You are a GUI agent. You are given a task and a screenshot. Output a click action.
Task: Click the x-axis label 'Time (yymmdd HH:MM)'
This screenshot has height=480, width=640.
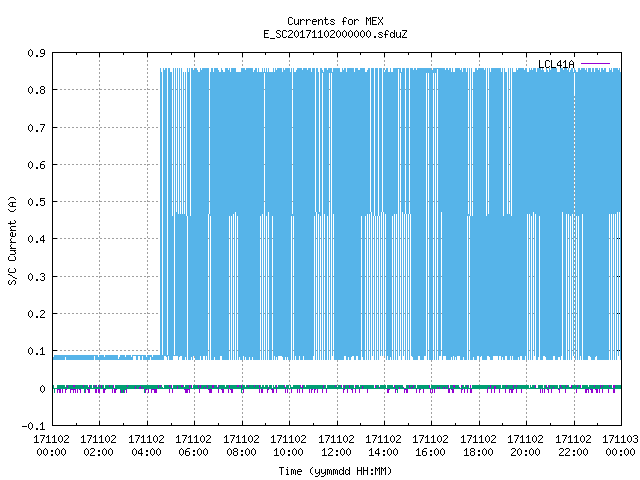335,471
